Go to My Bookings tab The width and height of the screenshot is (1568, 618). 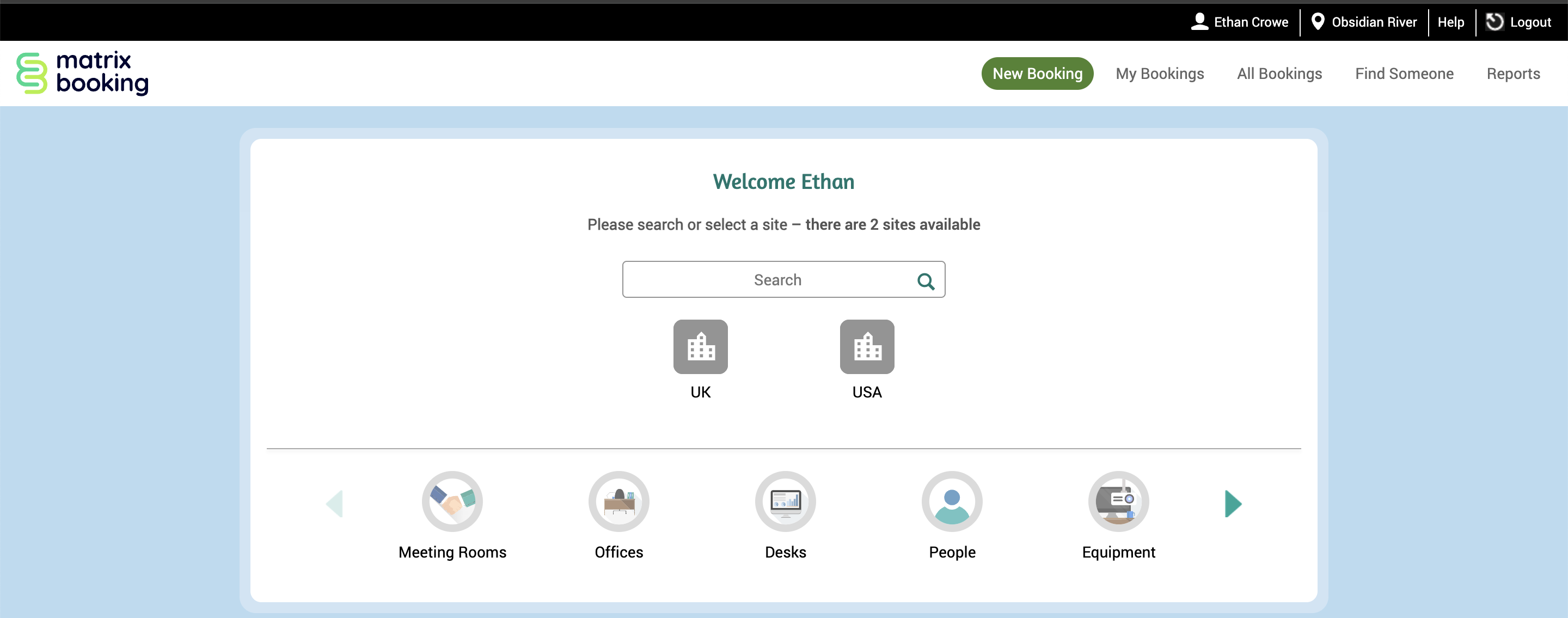(x=1159, y=74)
